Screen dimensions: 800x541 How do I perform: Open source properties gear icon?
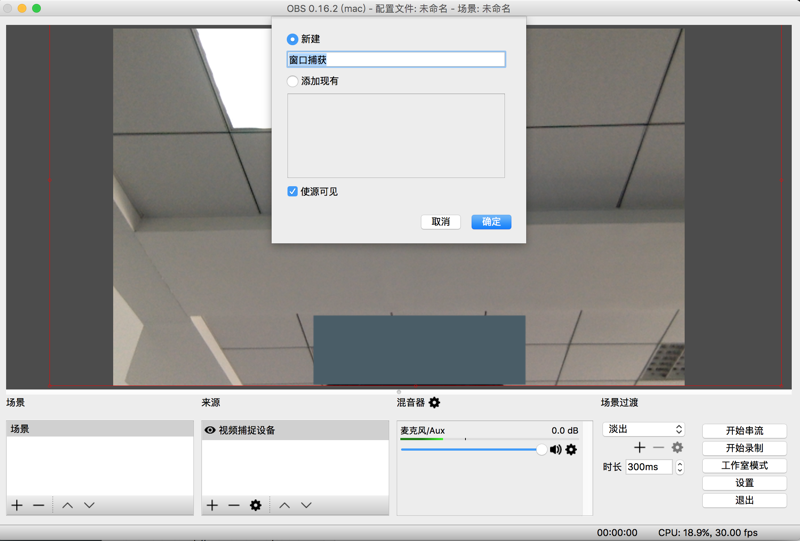point(256,505)
